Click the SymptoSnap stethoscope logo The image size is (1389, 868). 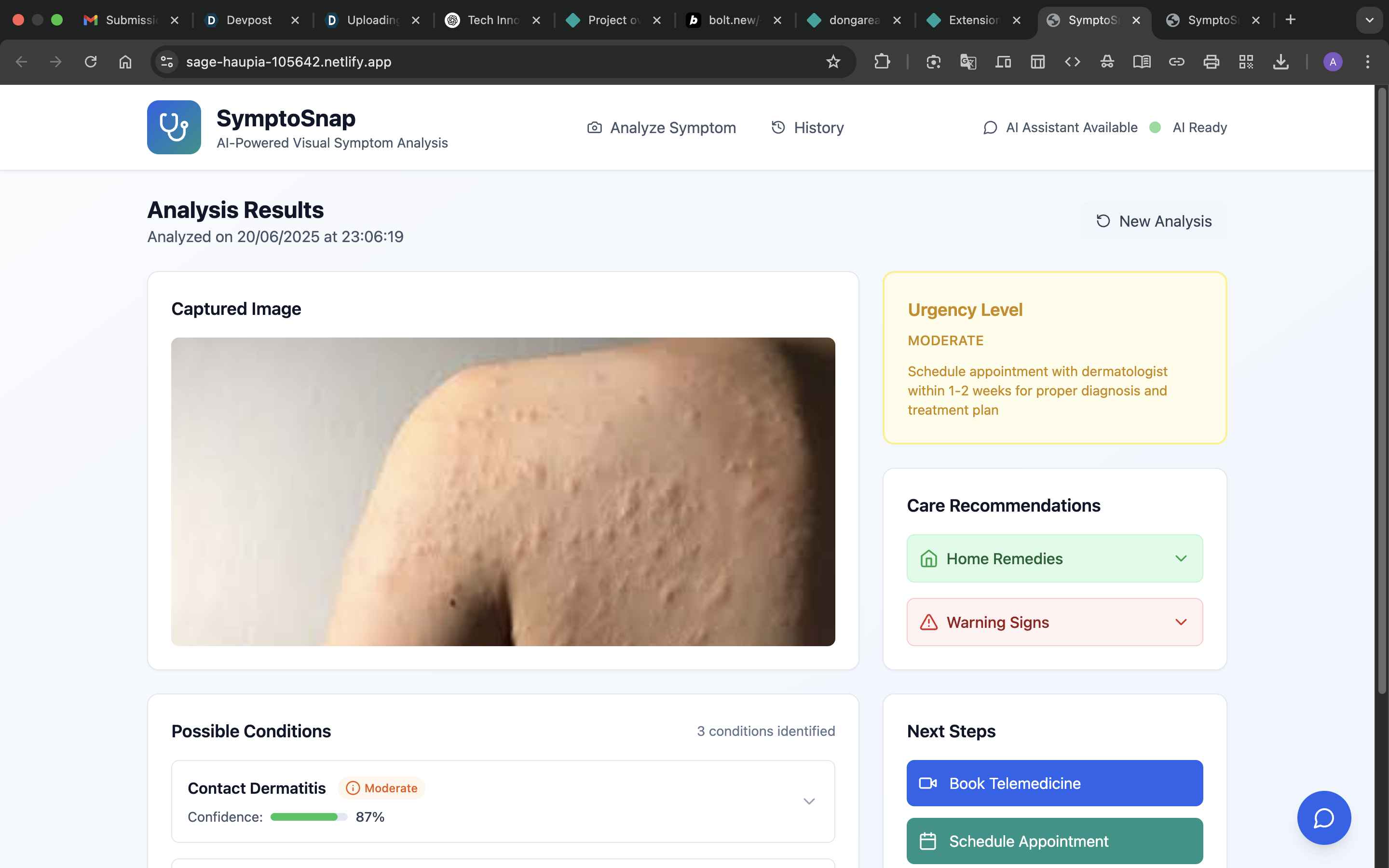click(x=173, y=127)
